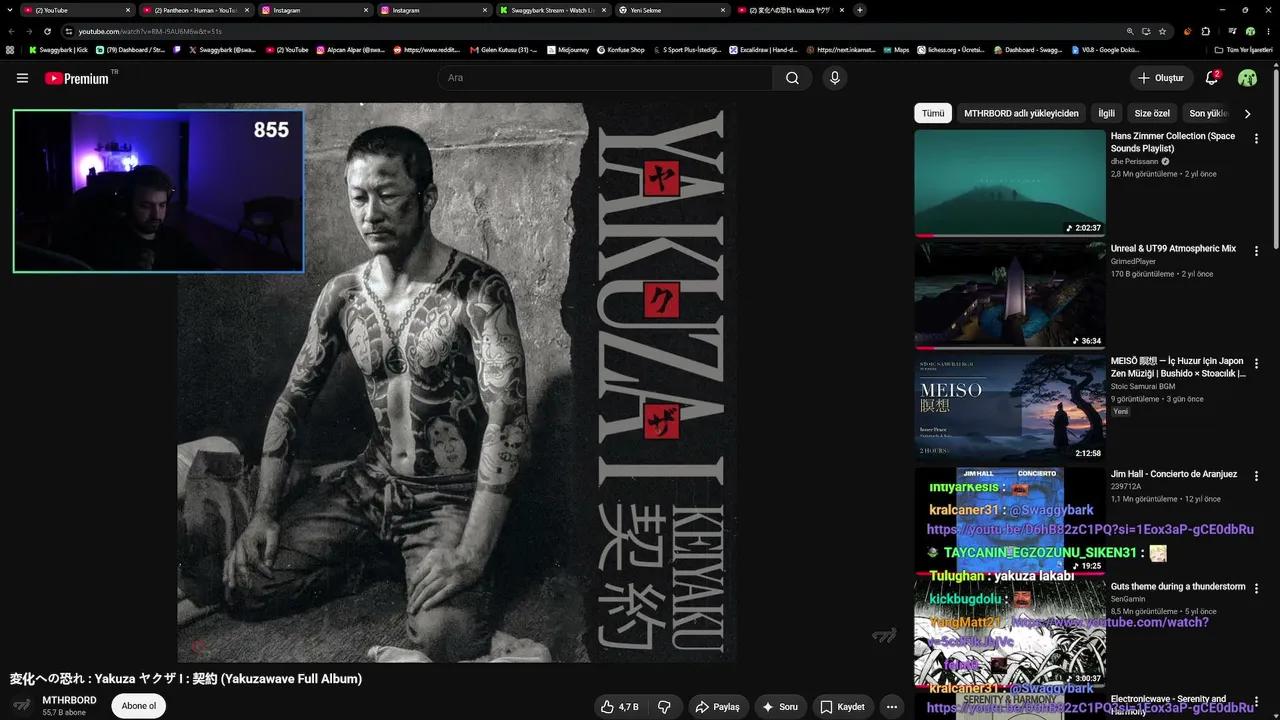Open MTHRBORD channel name link
Image resolution: width=1280 pixels, height=720 pixels.
[x=69, y=700]
